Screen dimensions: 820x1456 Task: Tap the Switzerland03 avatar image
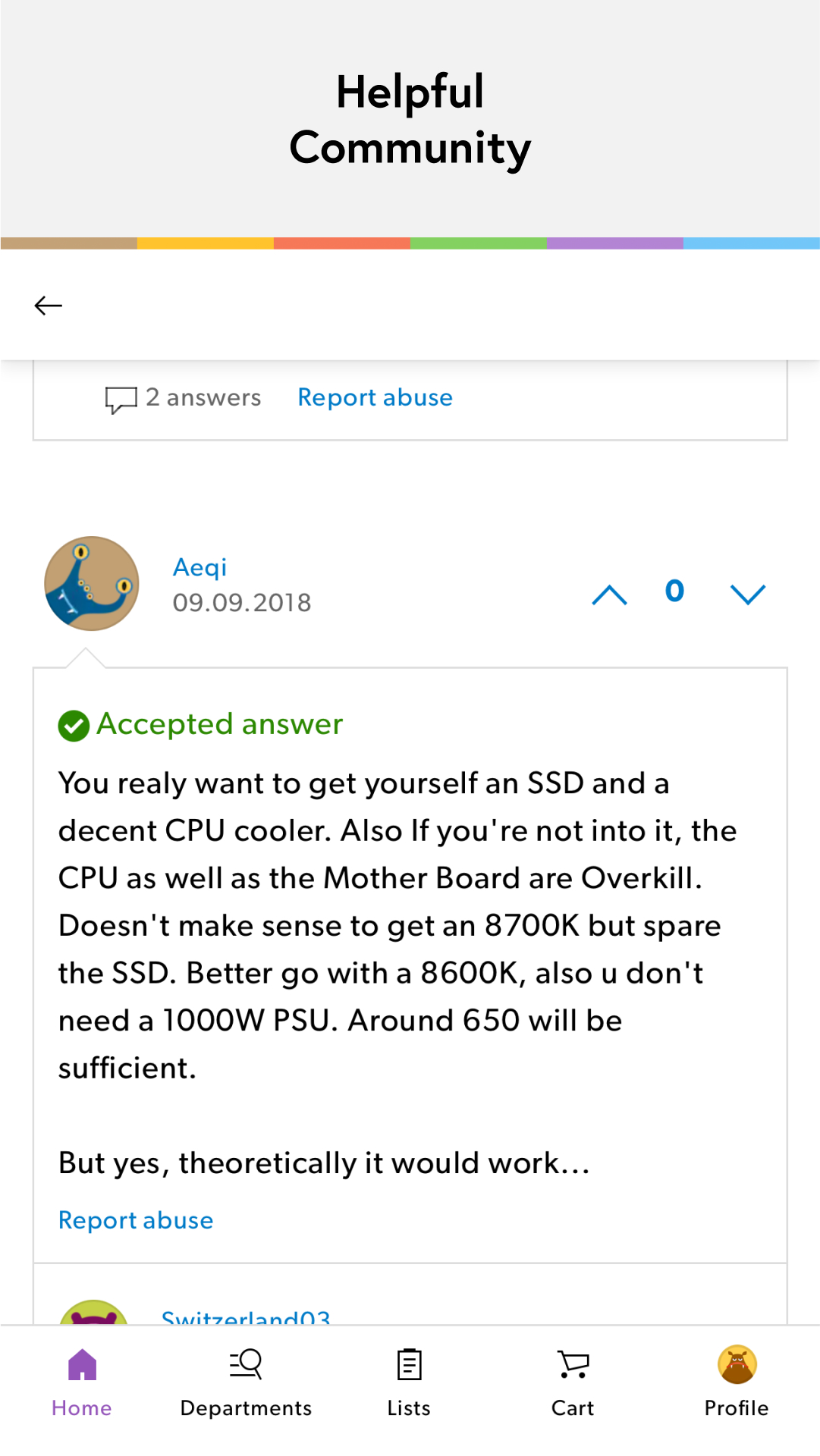(x=93, y=1313)
